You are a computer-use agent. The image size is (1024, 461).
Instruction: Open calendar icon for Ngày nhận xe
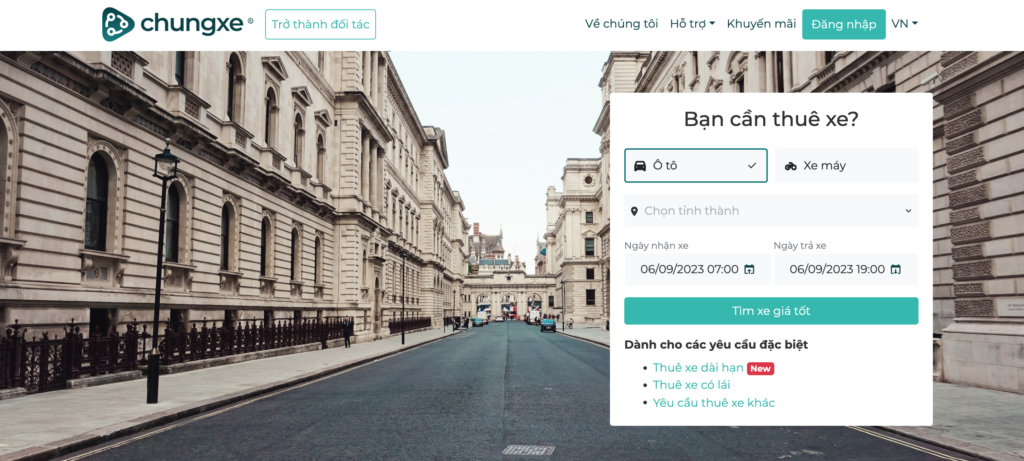point(749,269)
